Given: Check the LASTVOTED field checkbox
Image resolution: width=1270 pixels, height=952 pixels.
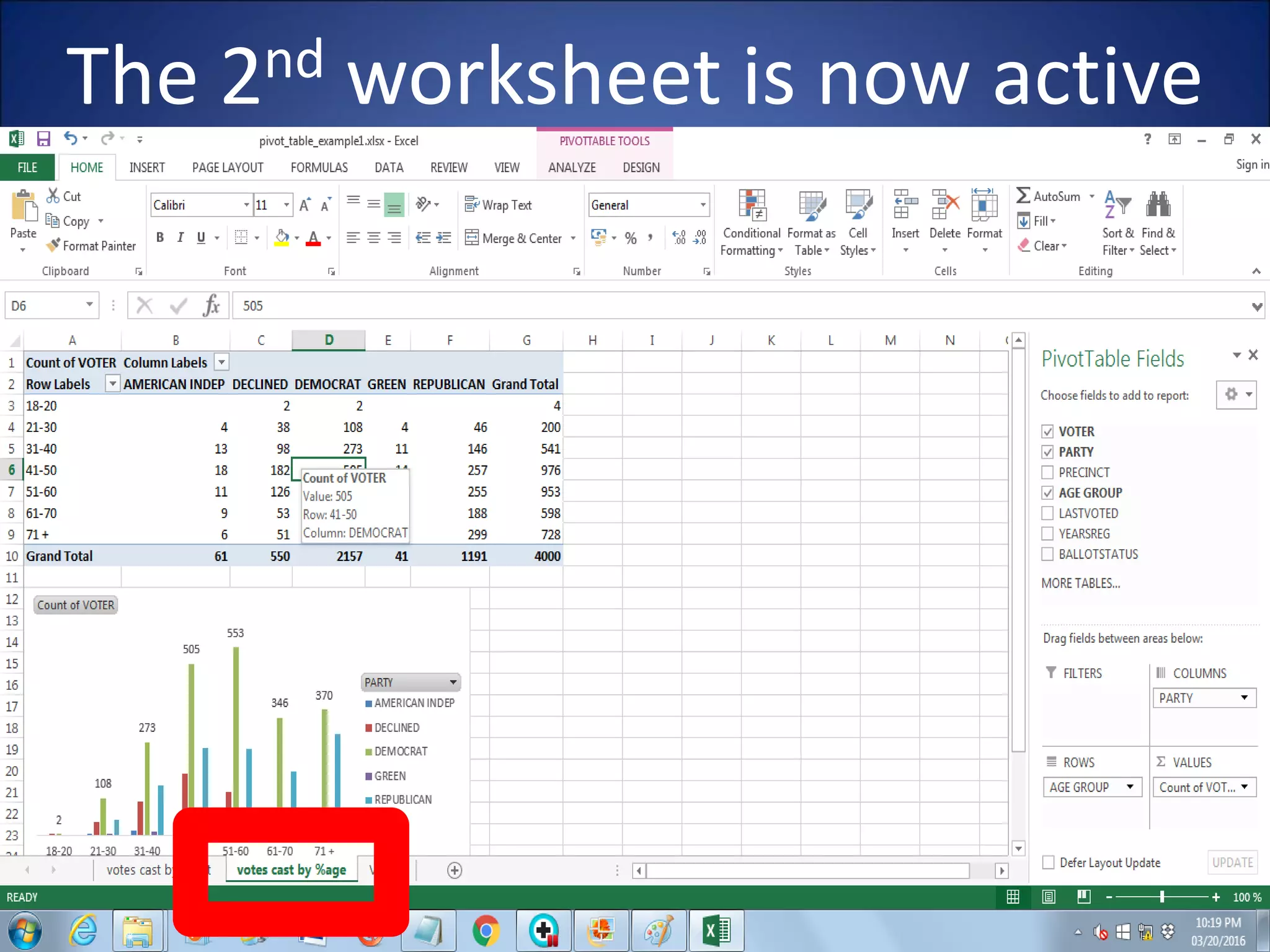Looking at the screenshot, I should 1047,513.
